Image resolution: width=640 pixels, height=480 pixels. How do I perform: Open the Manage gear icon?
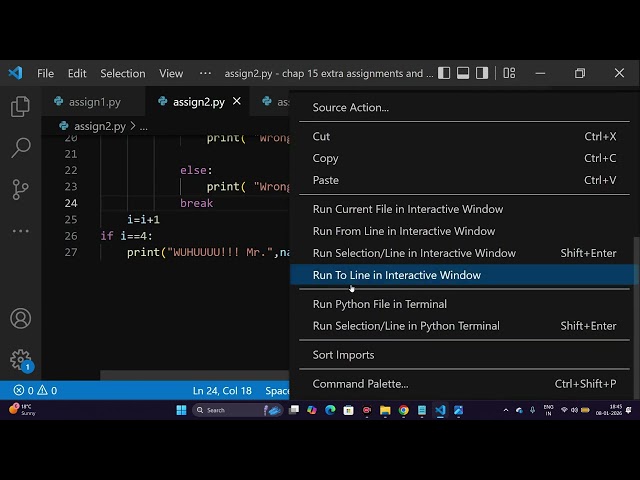pyautogui.click(x=20, y=360)
